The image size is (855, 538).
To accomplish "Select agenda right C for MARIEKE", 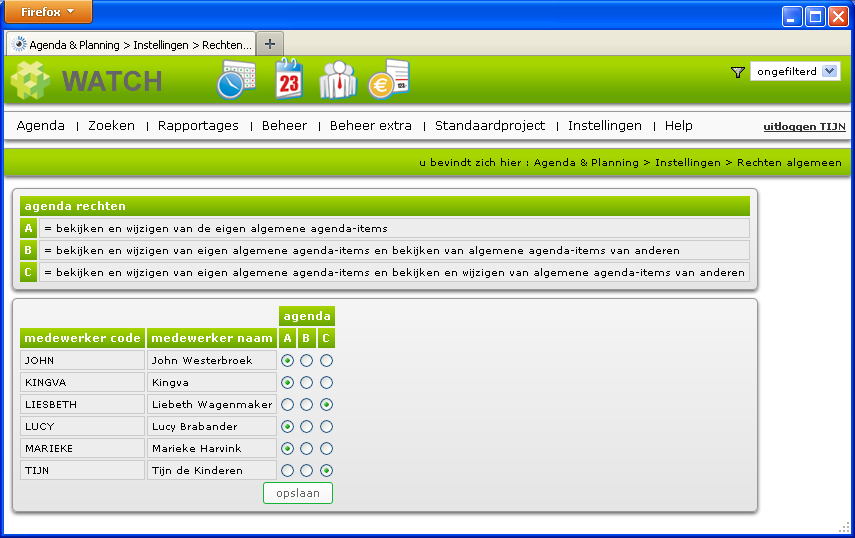I will [x=326, y=449].
